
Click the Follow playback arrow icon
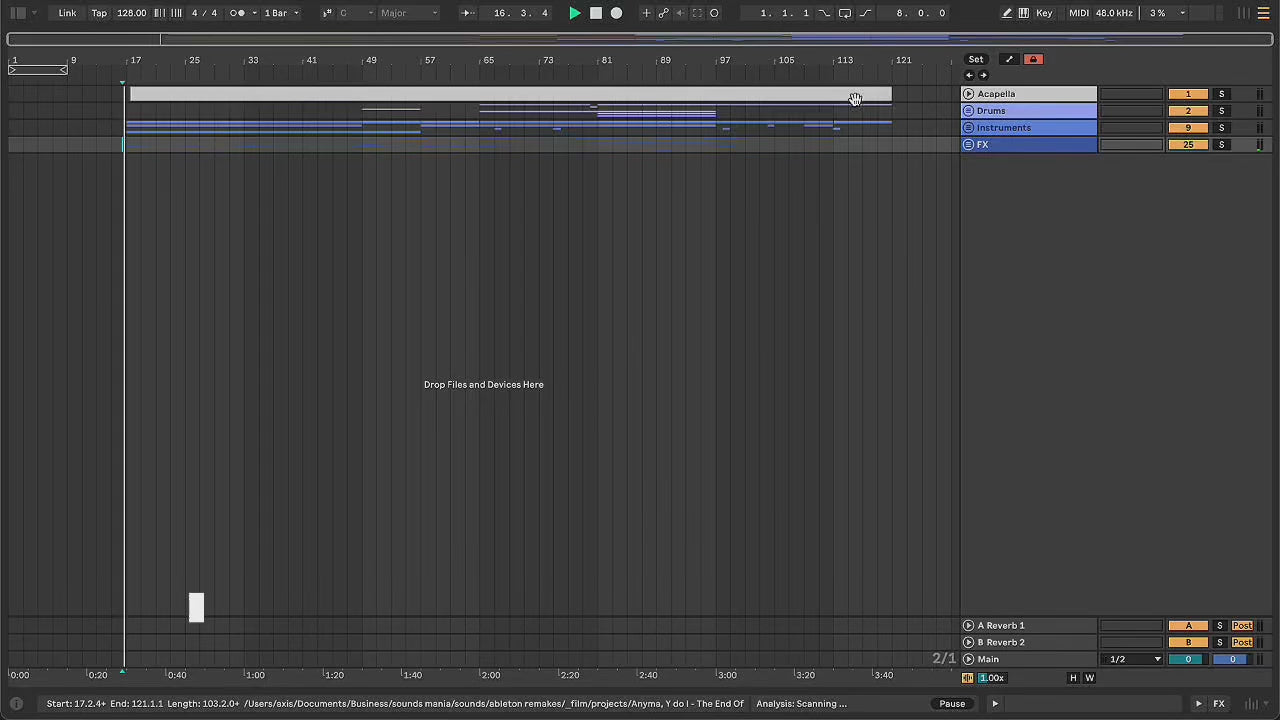click(x=466, y=13)
